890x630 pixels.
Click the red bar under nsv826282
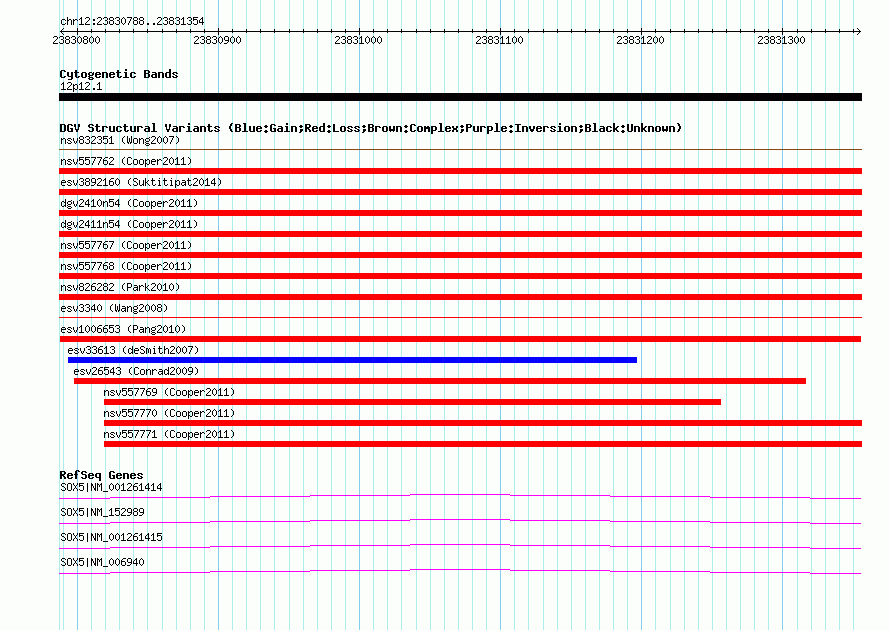[x=460, y=297]
